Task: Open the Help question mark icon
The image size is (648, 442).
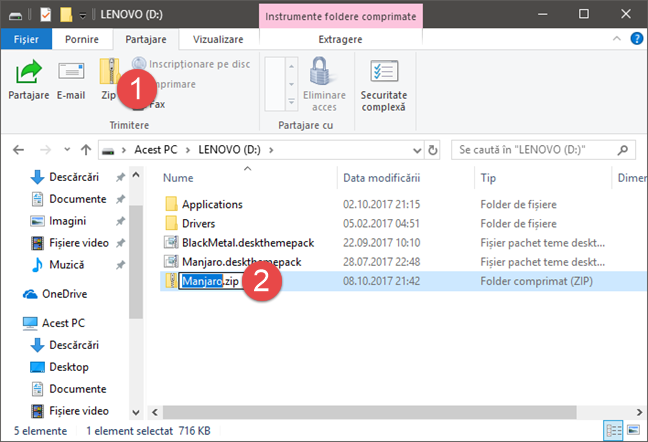Action: (636, 39)
